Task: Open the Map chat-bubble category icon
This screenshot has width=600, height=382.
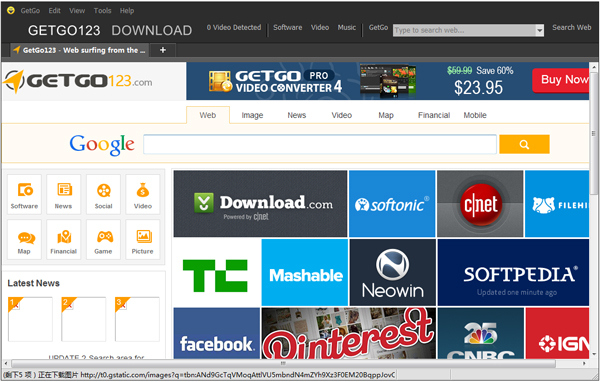Action: tap(24, 240)
